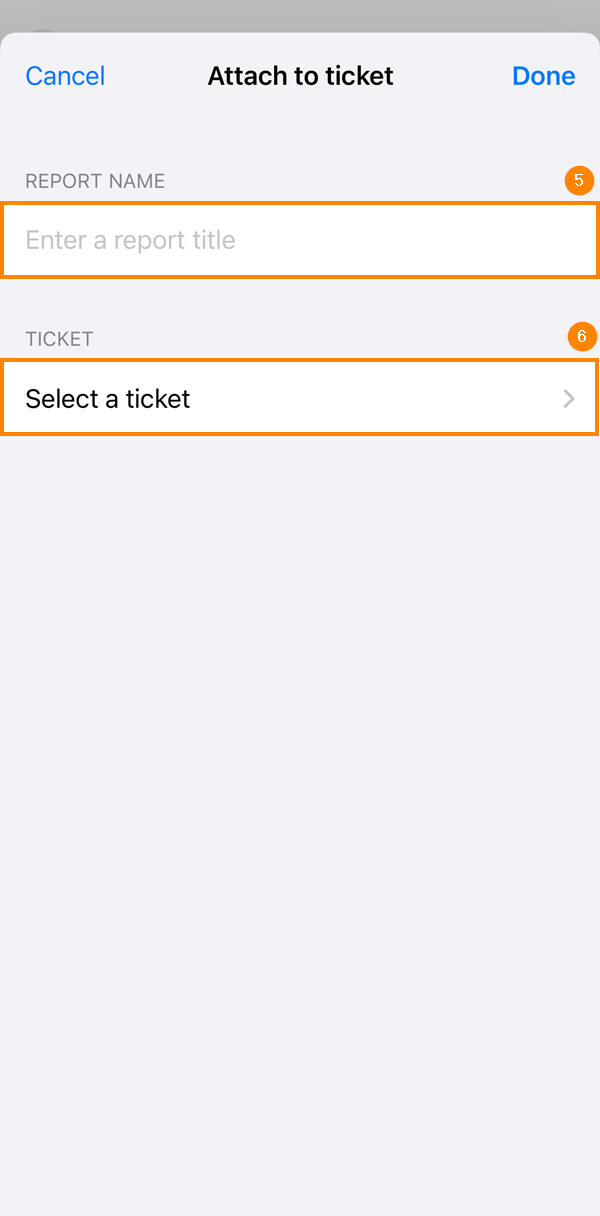
Task: Click the orange number 6 badge
Action: pyautogui.click(x=582, y=337)
